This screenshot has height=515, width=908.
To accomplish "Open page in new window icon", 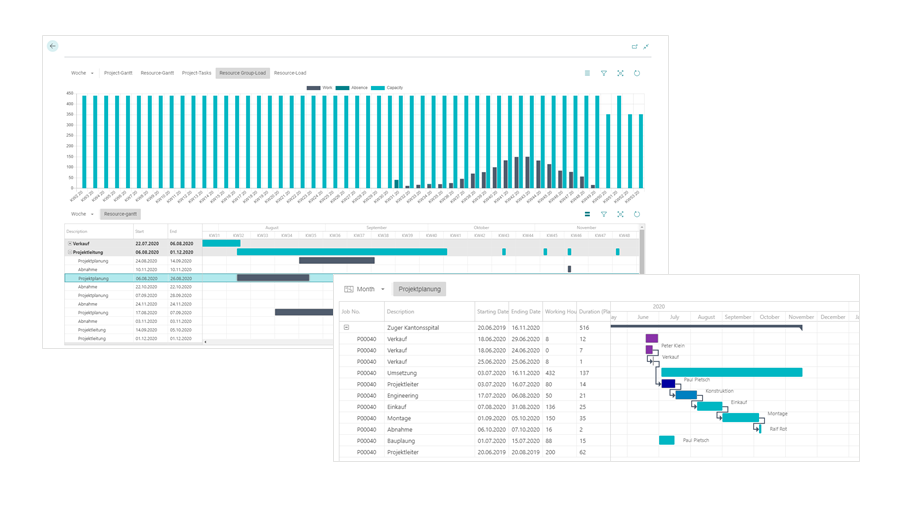I will (x=635, y=46).
